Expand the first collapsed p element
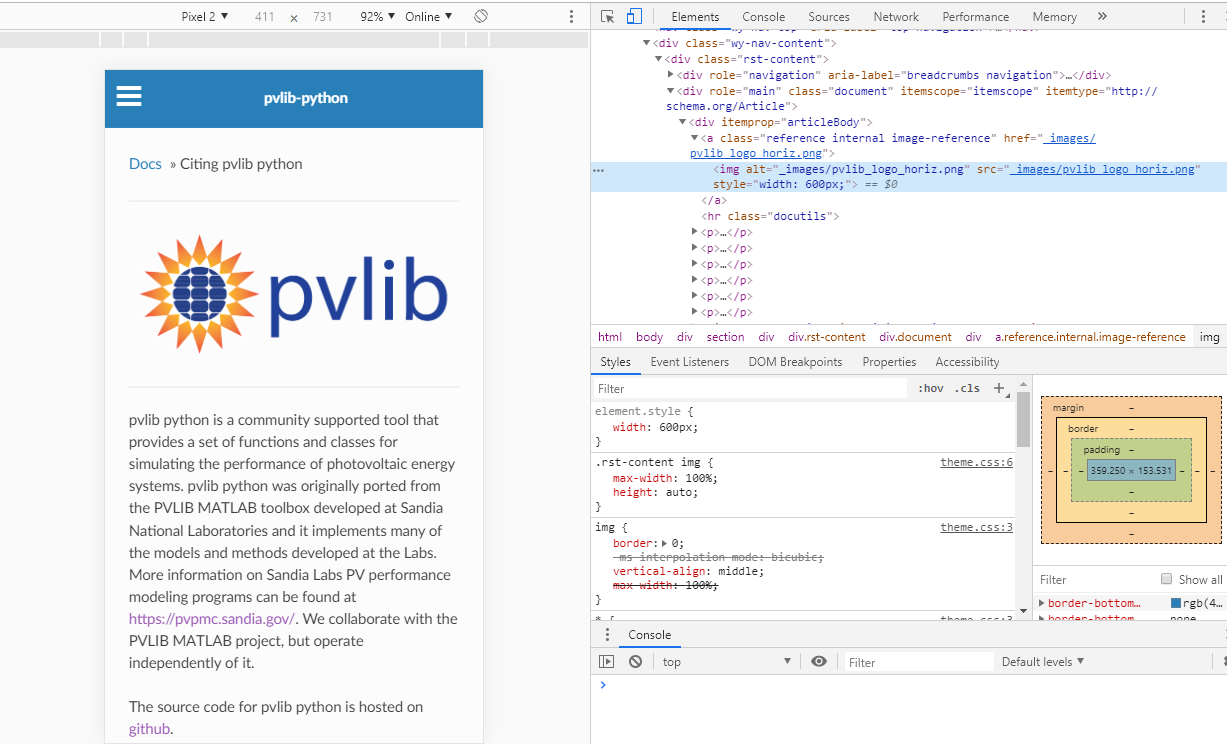This screenshot has width=1227, height=744. click(x=695, y=232)
